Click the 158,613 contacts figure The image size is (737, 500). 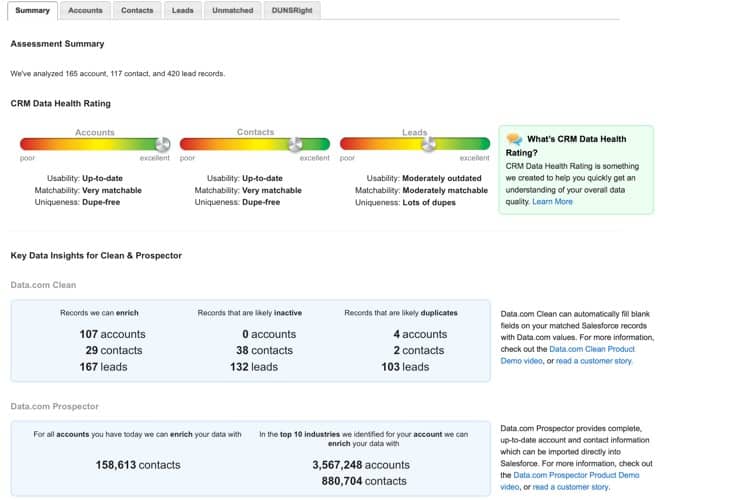pyautogui.click(x=138, y=465)
